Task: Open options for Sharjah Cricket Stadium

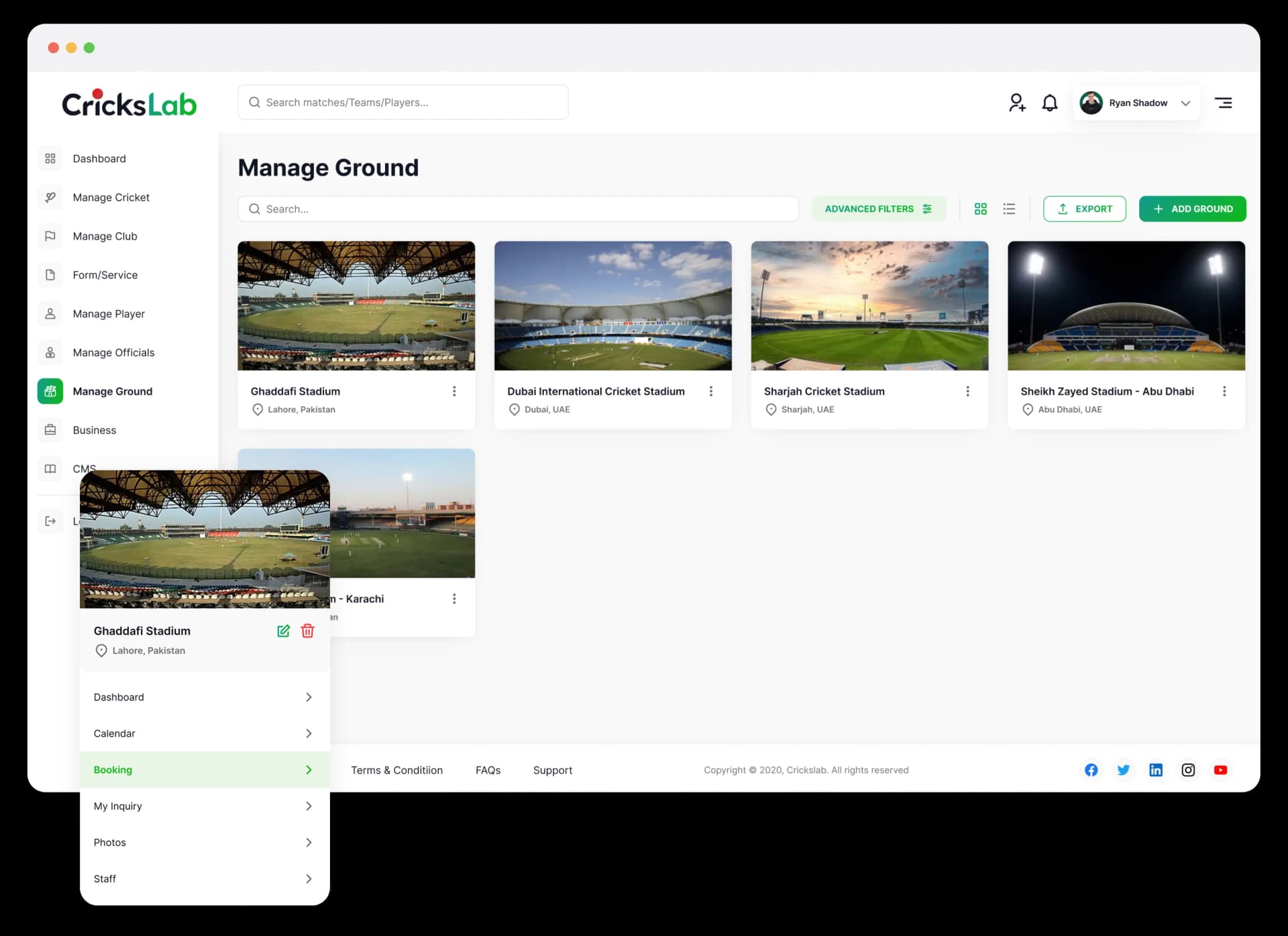Action: (967, 391)
